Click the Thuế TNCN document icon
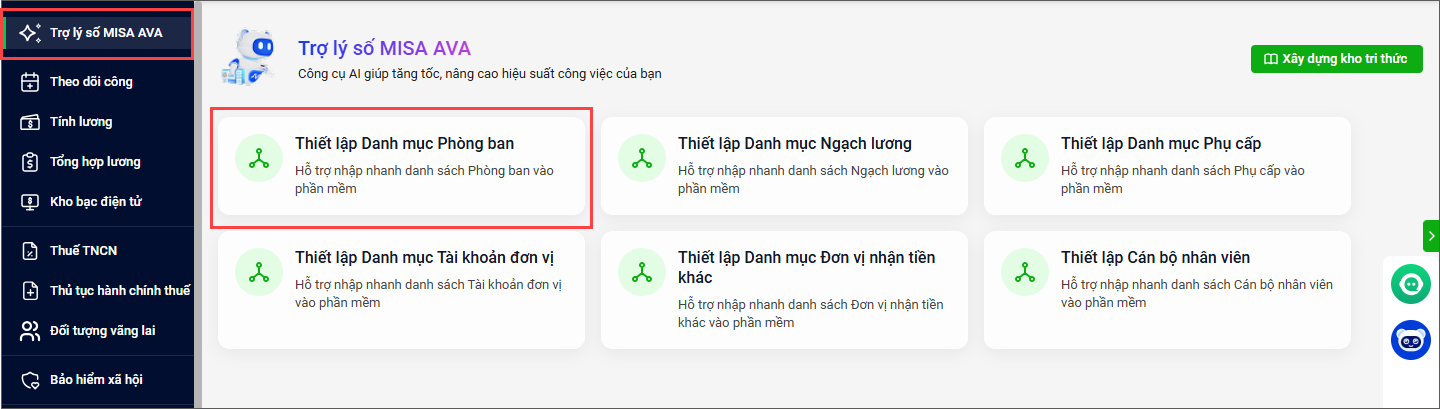 30,251
